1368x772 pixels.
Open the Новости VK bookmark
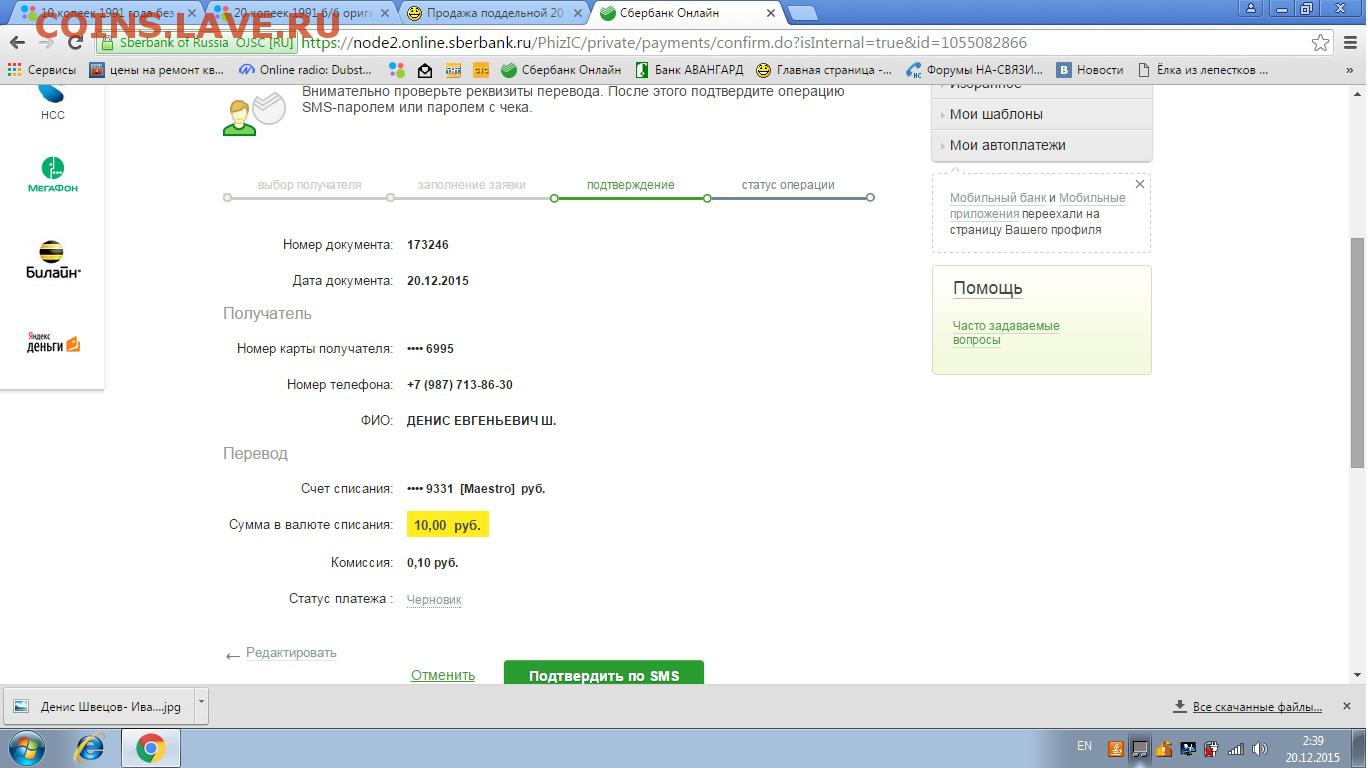[1090, 70]
